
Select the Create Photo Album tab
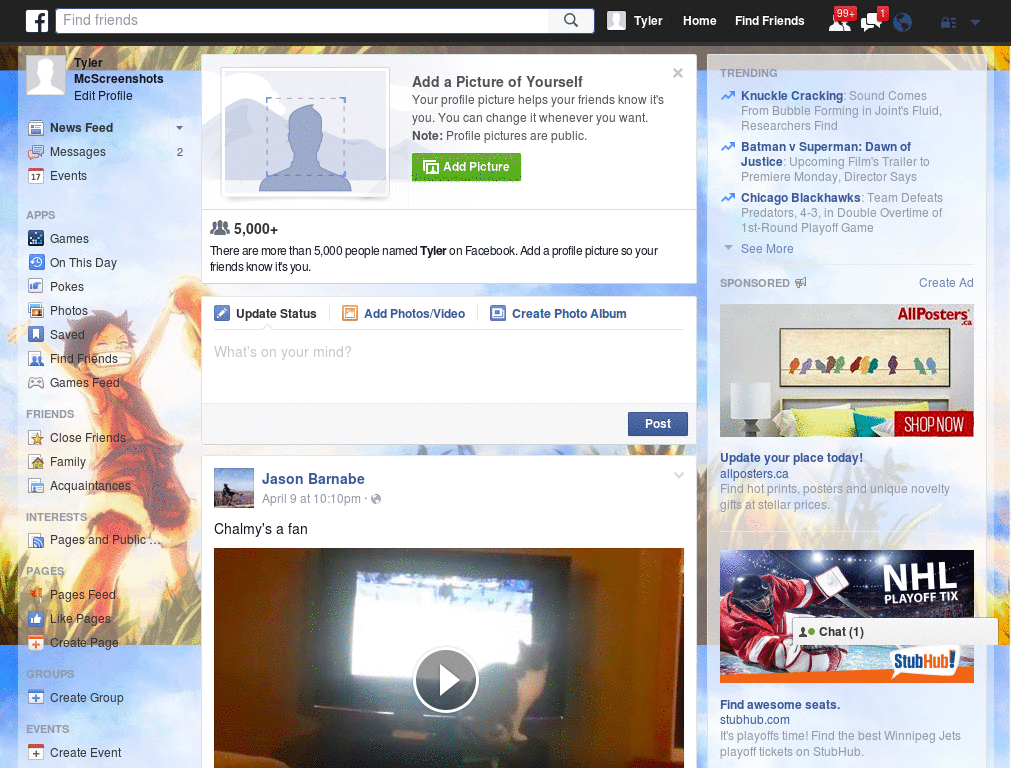pos(568,314)
